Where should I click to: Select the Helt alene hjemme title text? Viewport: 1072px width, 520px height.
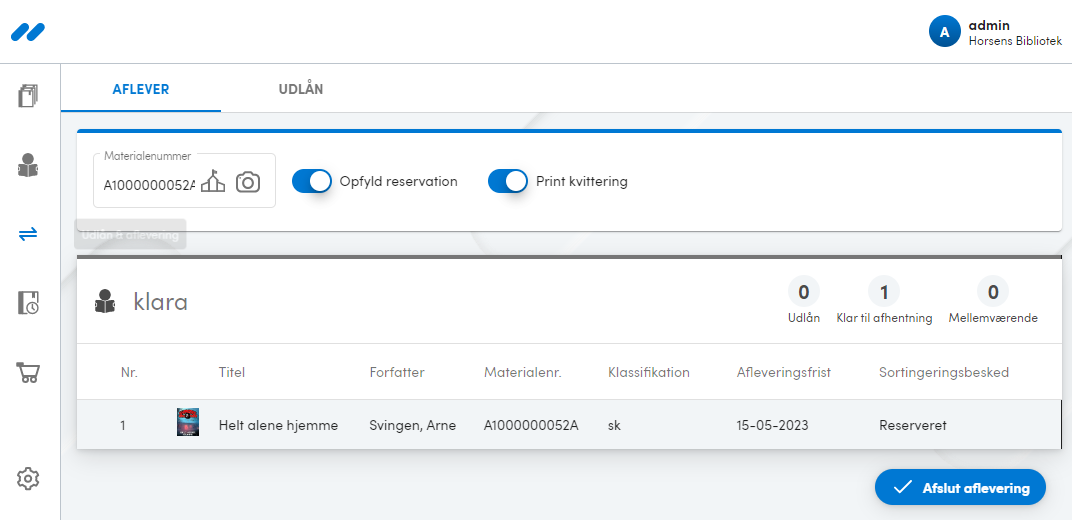278,425
